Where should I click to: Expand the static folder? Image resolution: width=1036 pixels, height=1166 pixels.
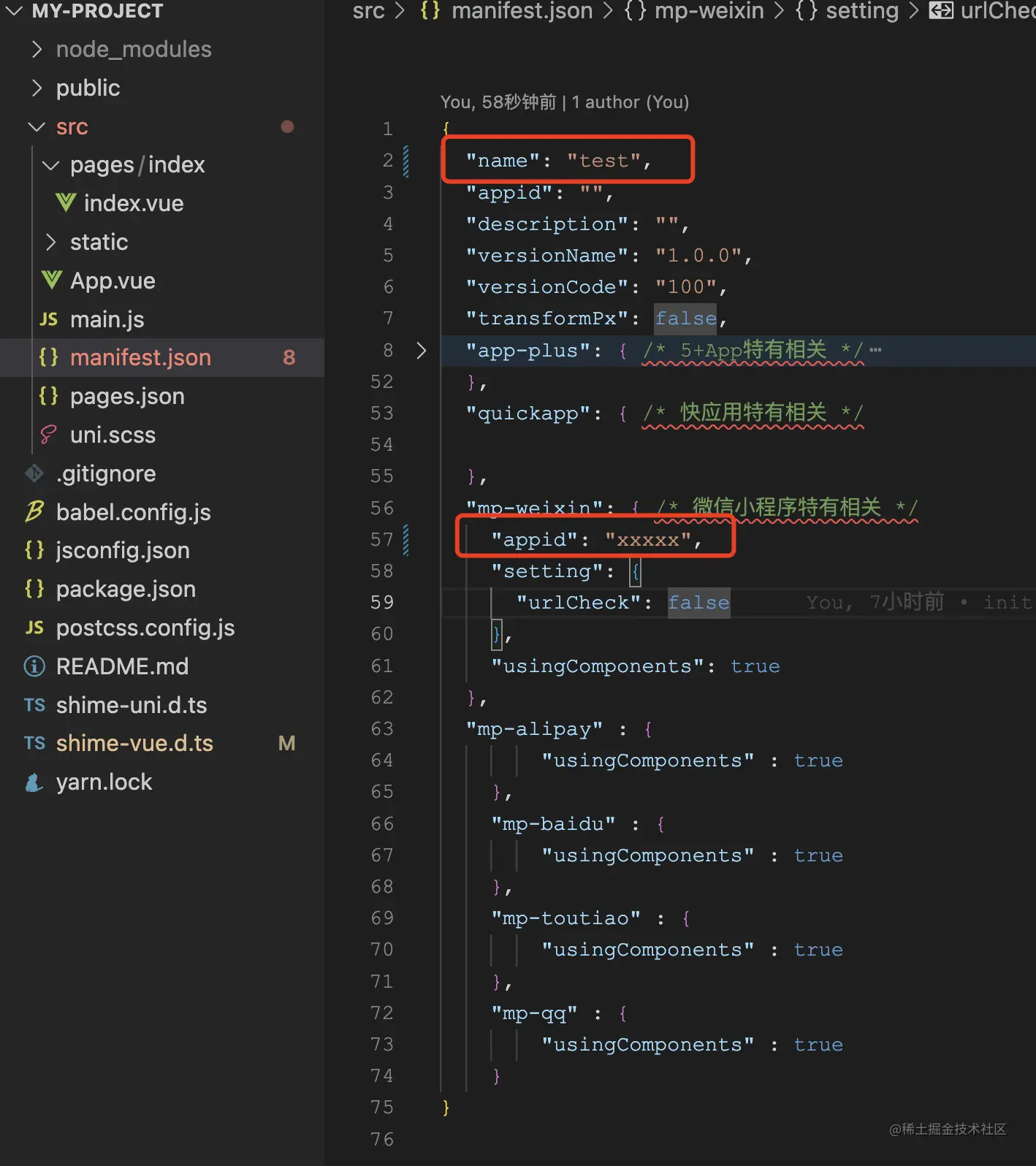point(50,242)
